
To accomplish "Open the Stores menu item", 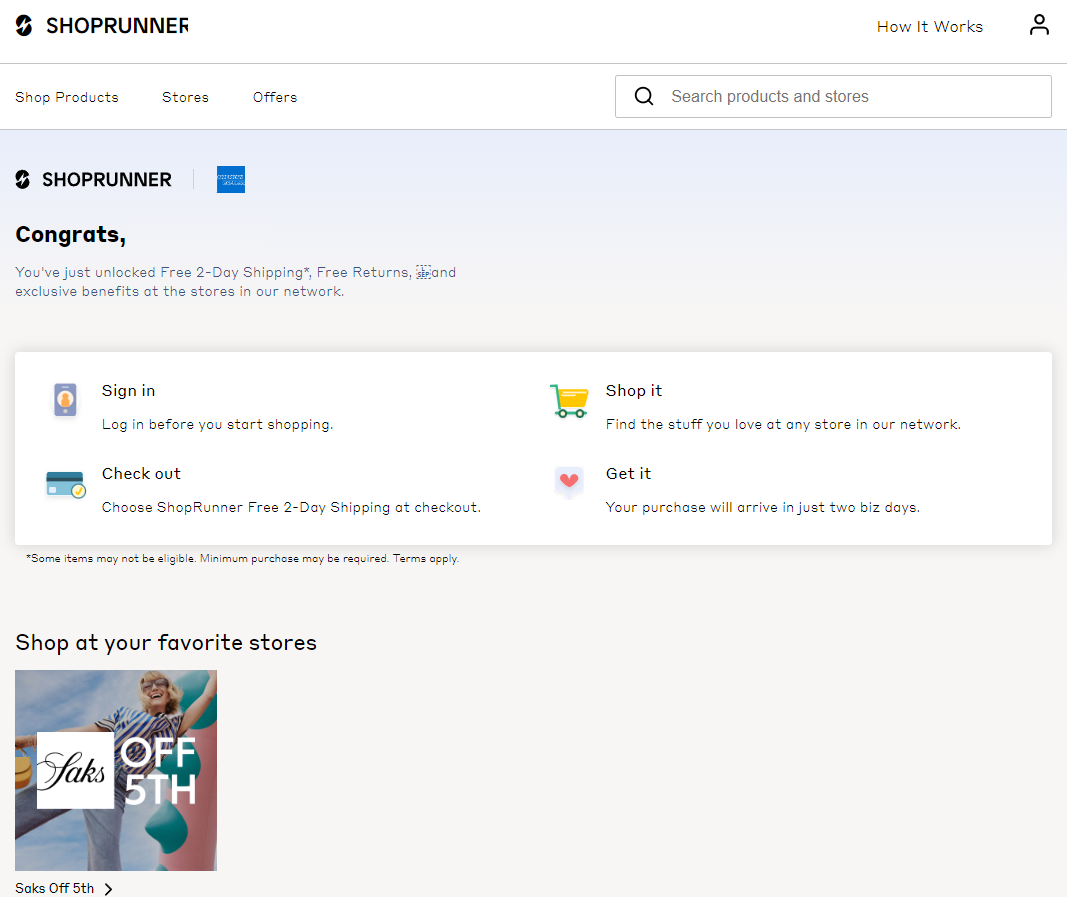I will click(185, 97).
